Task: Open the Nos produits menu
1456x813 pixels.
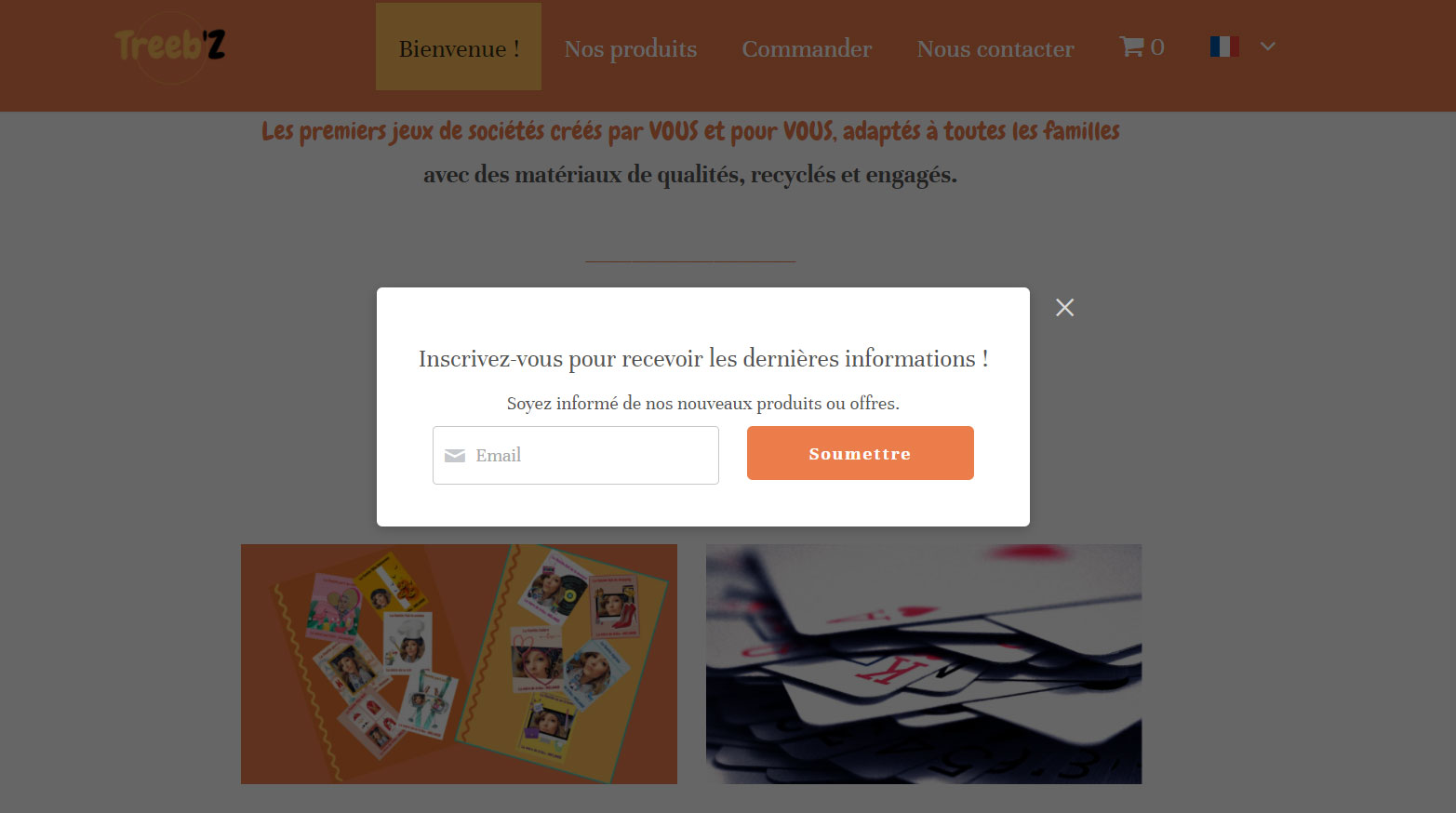Action: click(x=631, y=48)
